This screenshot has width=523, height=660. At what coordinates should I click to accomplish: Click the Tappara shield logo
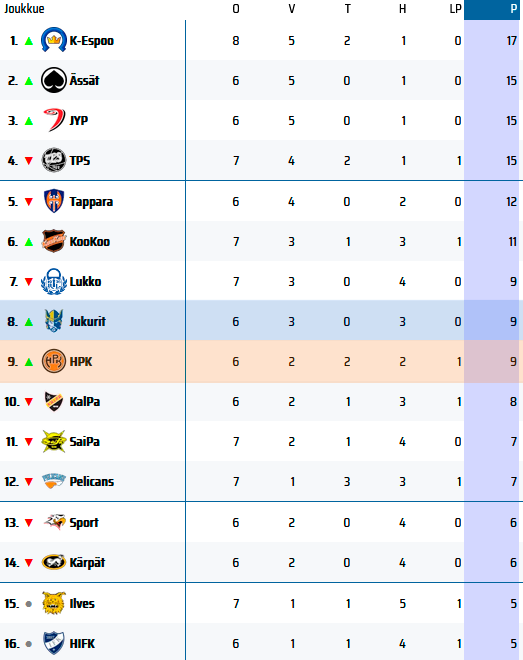pos(54,201)
